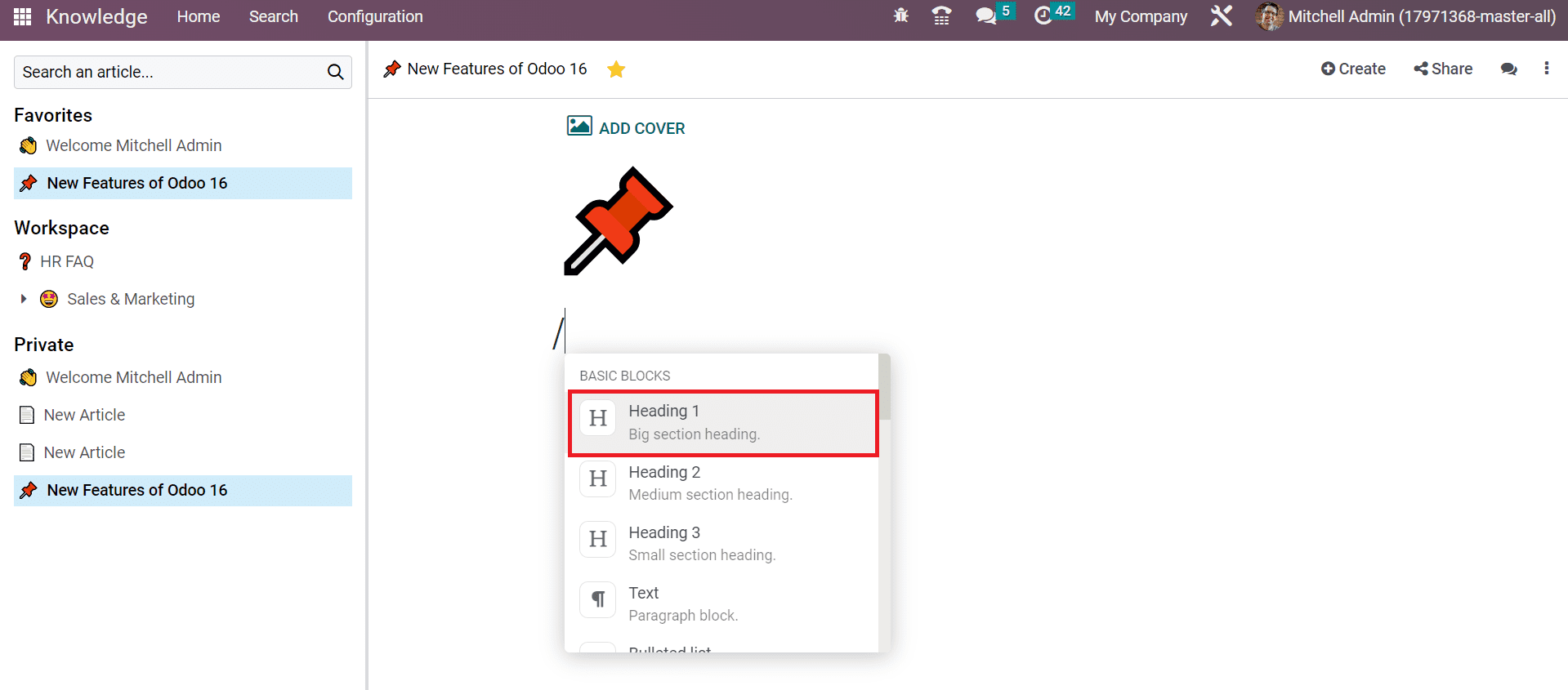Open New Features of Odoo 16 in Favorites
This screenshot has height=690, width=1568.
(x=137, y=184)
